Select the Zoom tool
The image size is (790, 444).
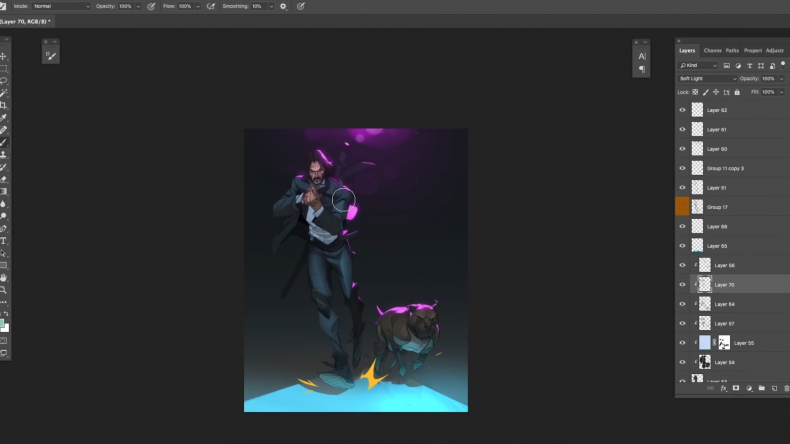(4, 290)
